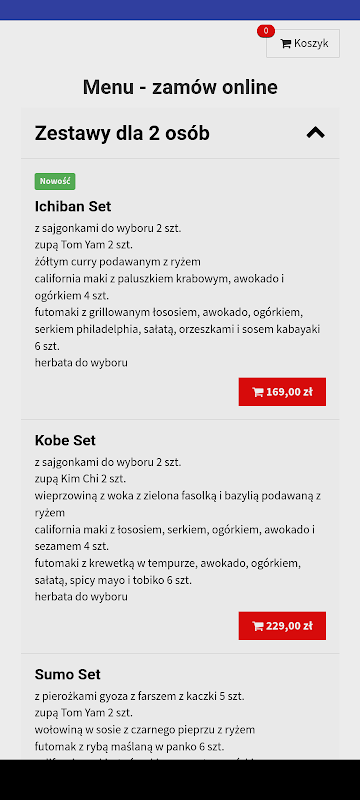
Task: Open the Ichiban Set title
Action: point(73,207)
